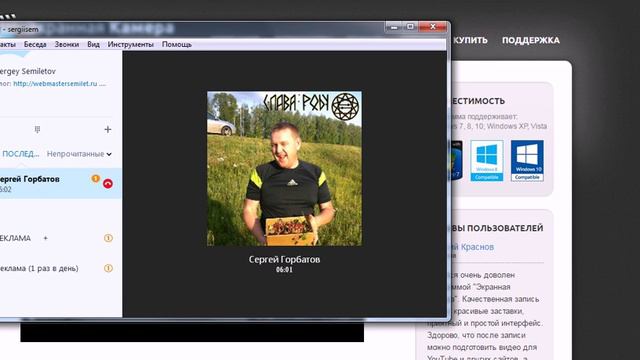Select the Сергей Горбатов conversation

pyautogui.click(x=61, y=184)
